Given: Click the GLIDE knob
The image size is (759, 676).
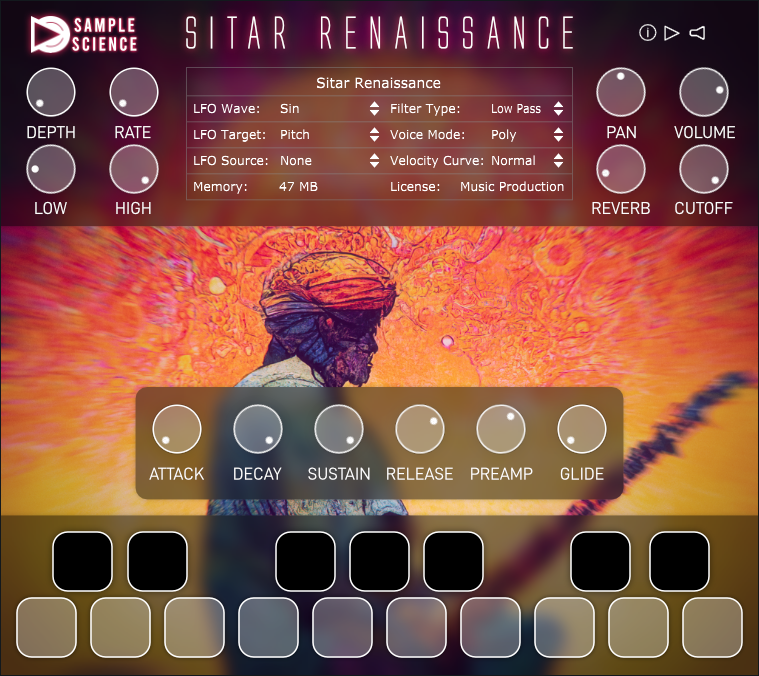Looking at the screenshot, I should (582, 429).
